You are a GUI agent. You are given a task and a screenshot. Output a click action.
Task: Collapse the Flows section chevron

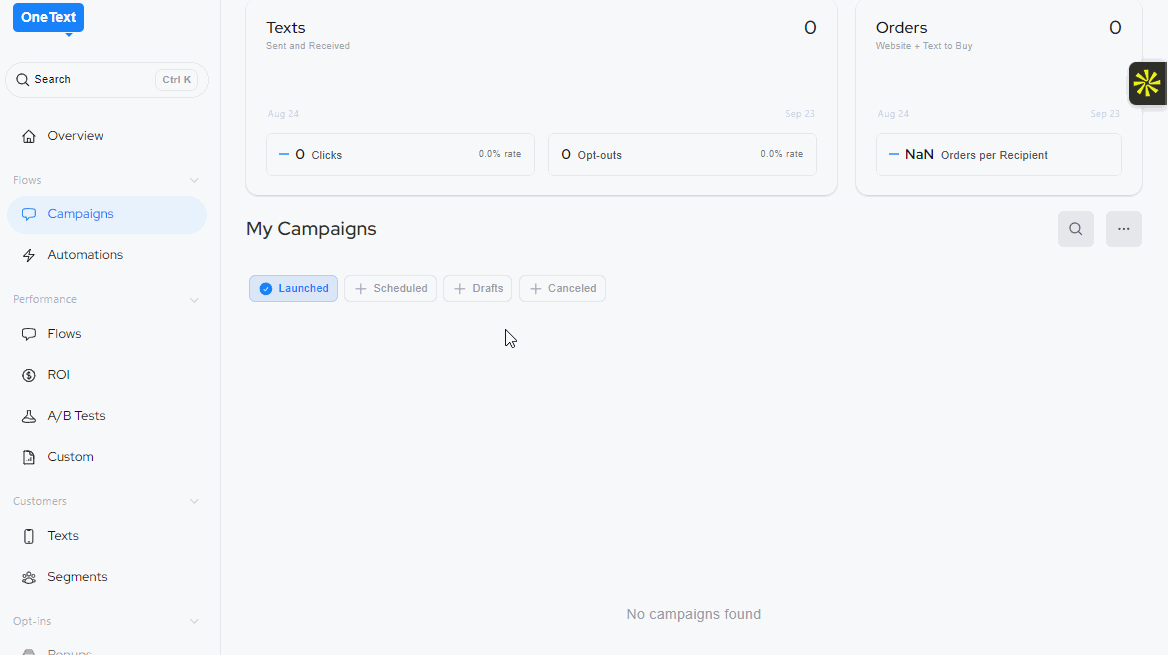tap(194, 180)
